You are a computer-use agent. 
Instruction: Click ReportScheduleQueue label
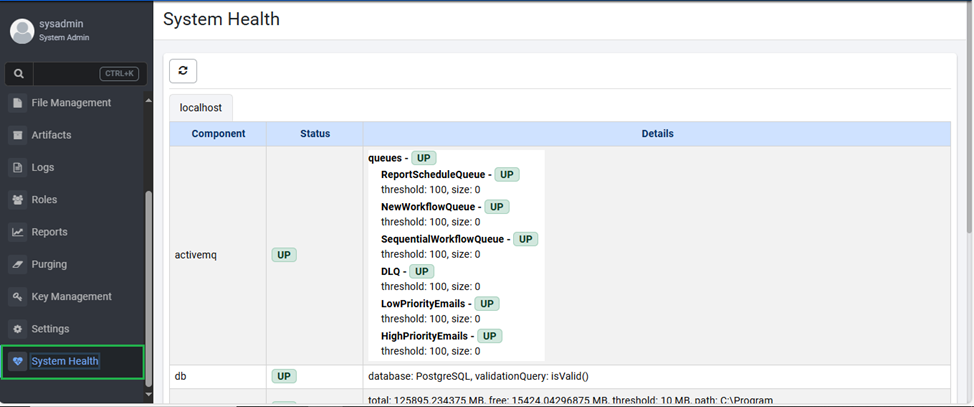click(x=433, y=175)
